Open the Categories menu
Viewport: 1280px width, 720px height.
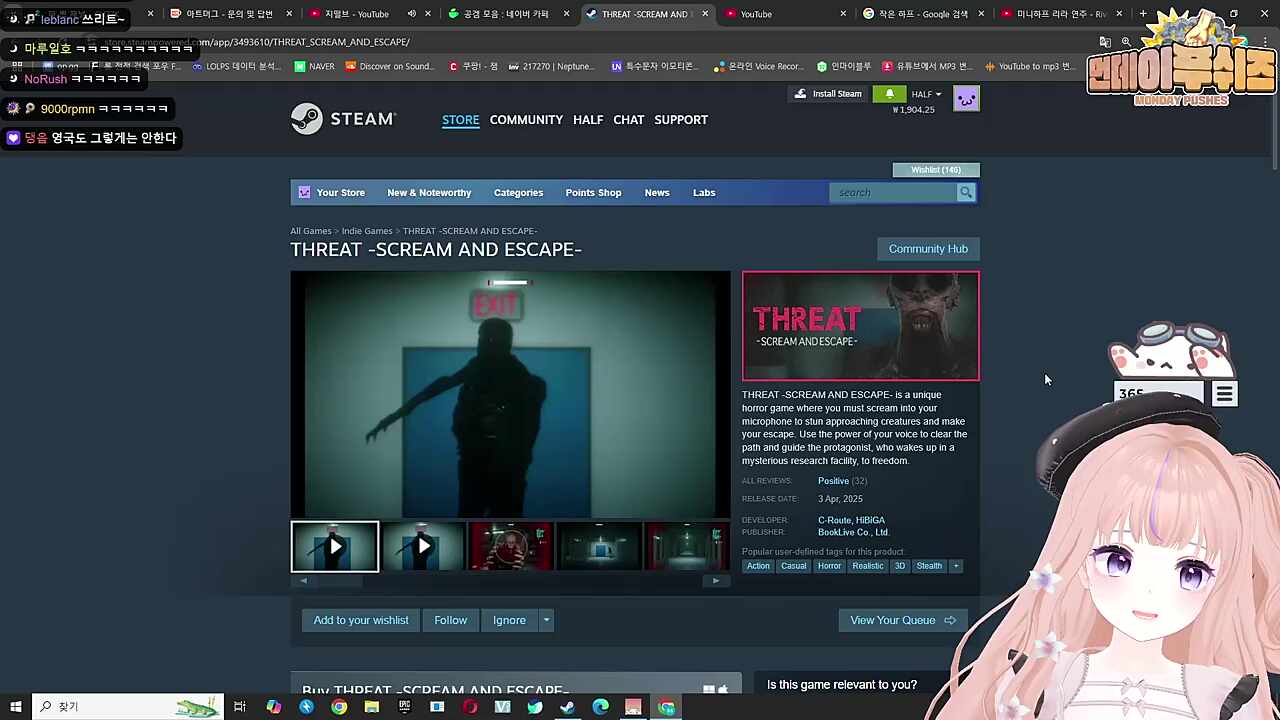point(518,192)
